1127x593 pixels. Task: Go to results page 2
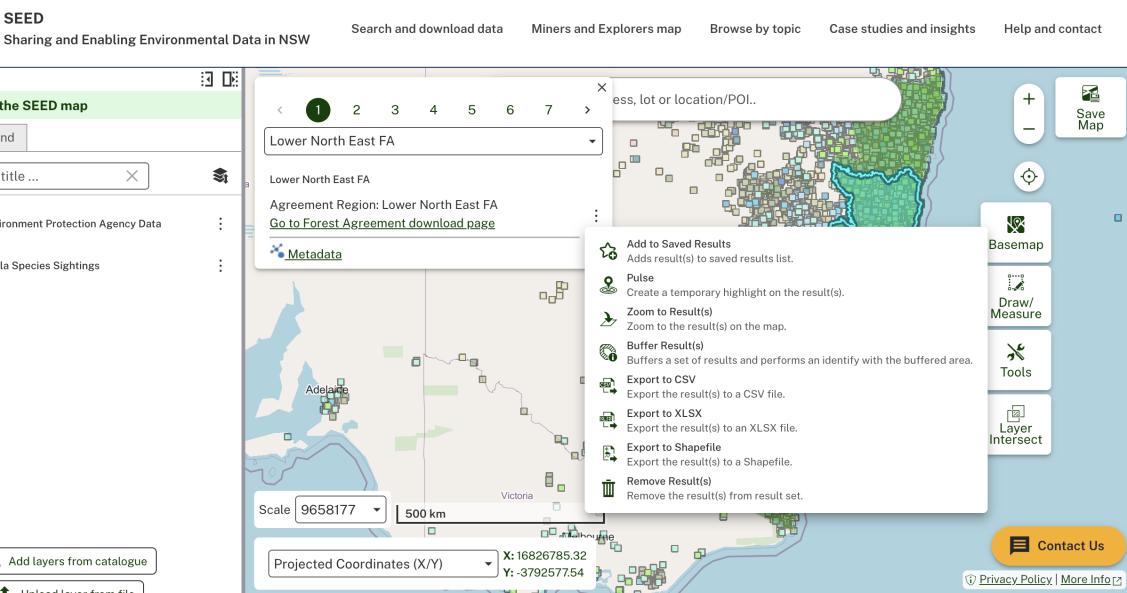click(356, 110)
